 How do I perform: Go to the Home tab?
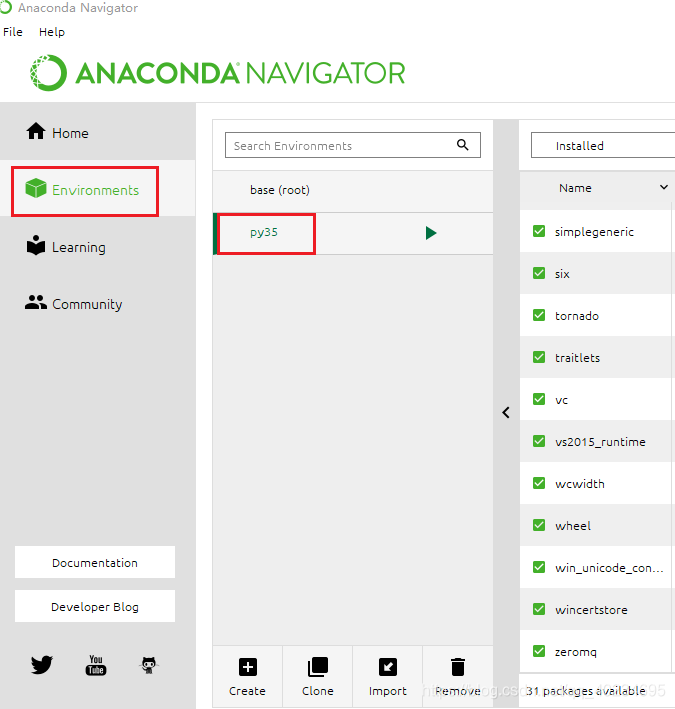click(98, 132)
